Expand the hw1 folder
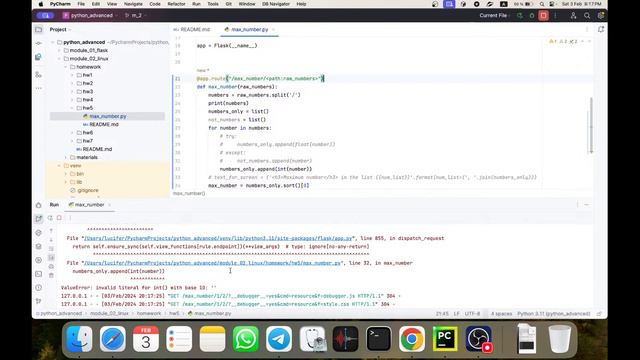The width and height of the screenshot is (640, 360). point(72,75)
